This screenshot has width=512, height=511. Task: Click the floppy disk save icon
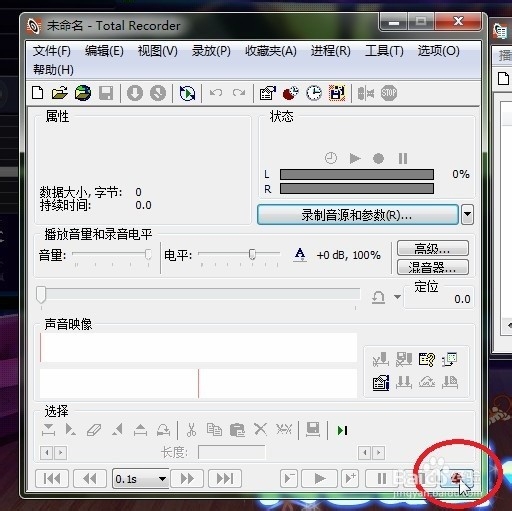(x=106, y=93)
